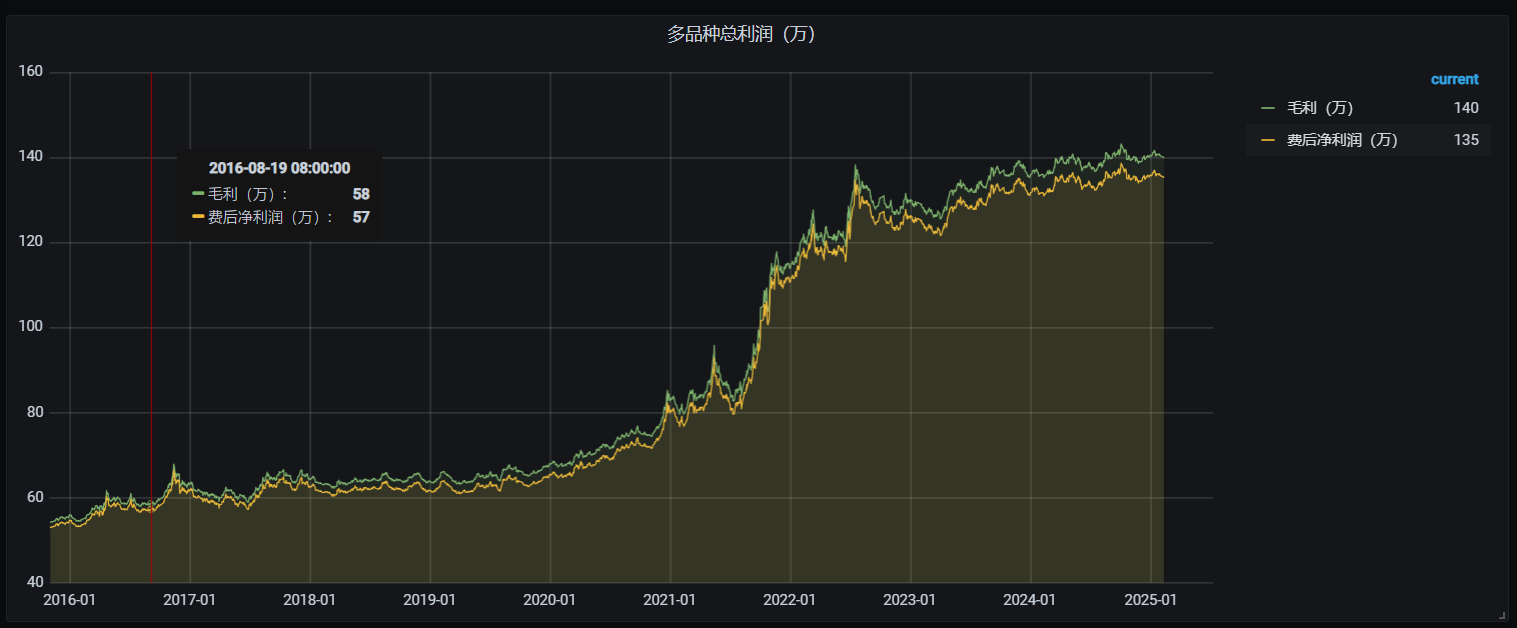Image resolution: width=1517 pixels, height=628 pixels.
Task: Click yellow line color swatch in legend
Action: tap(1268, 140)
